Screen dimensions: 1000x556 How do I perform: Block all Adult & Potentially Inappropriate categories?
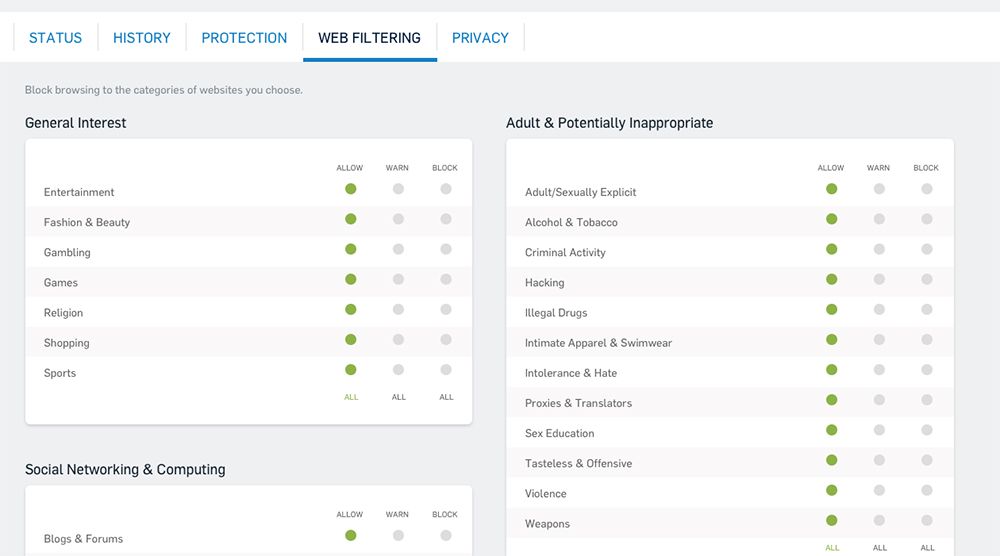pos(927,548)
